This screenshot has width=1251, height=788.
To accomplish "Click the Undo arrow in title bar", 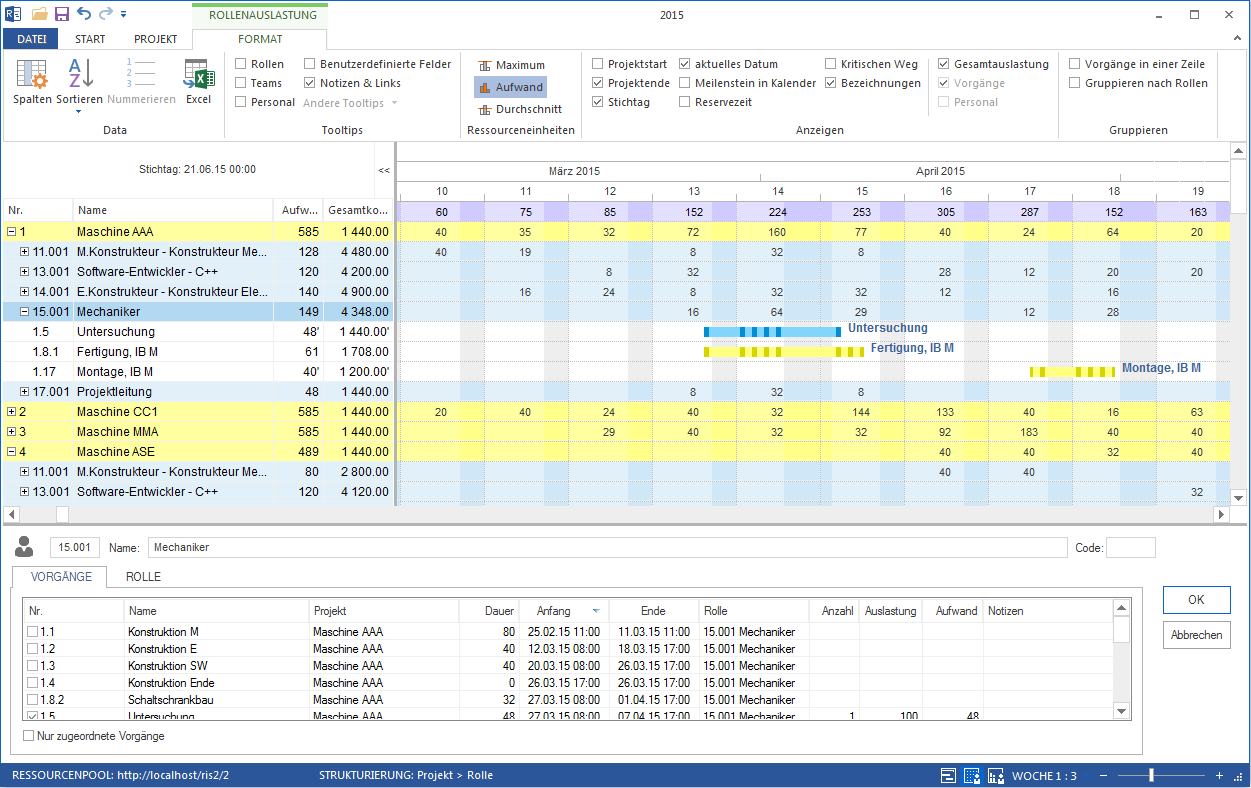I will 83,14.
